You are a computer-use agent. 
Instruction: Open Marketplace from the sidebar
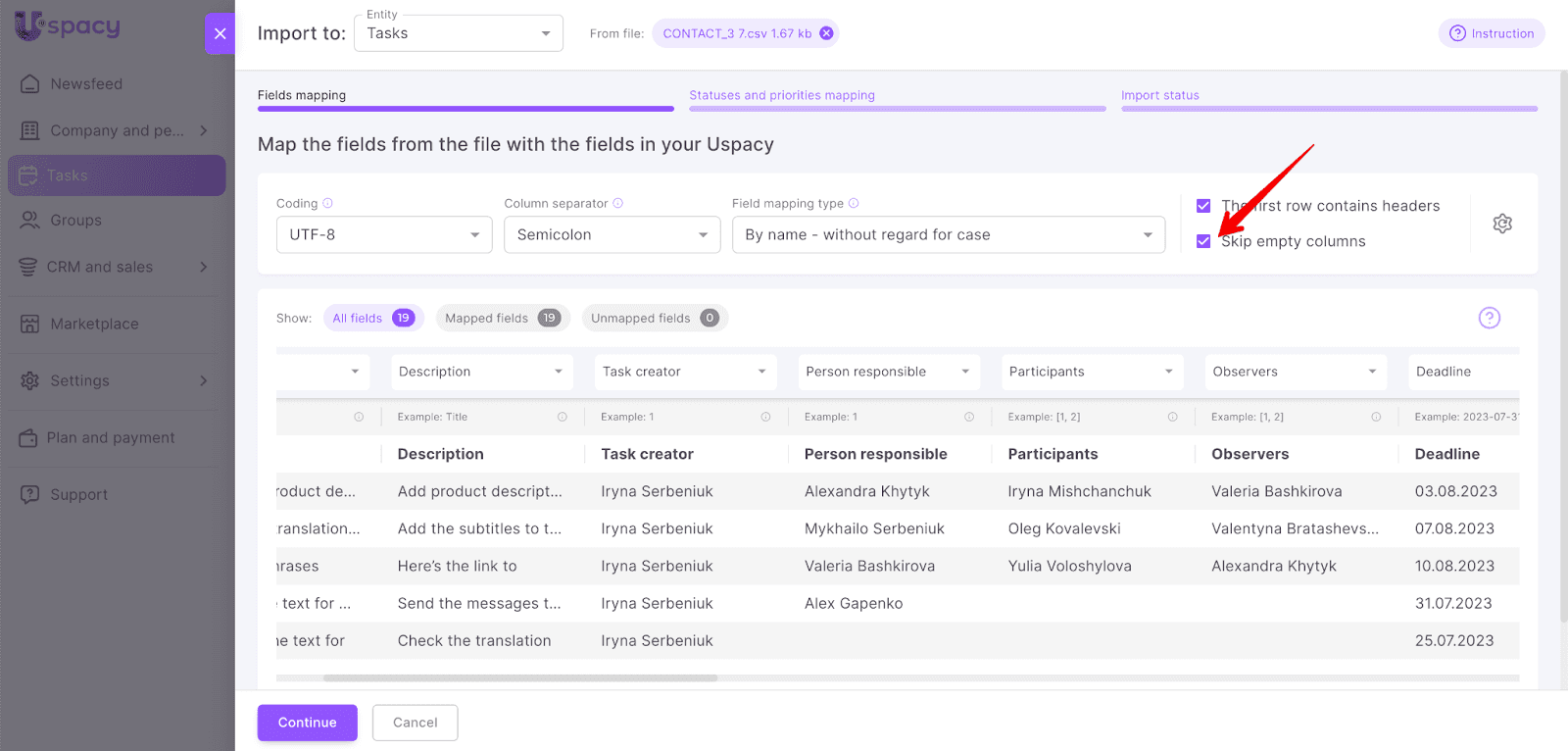(94, 324)
